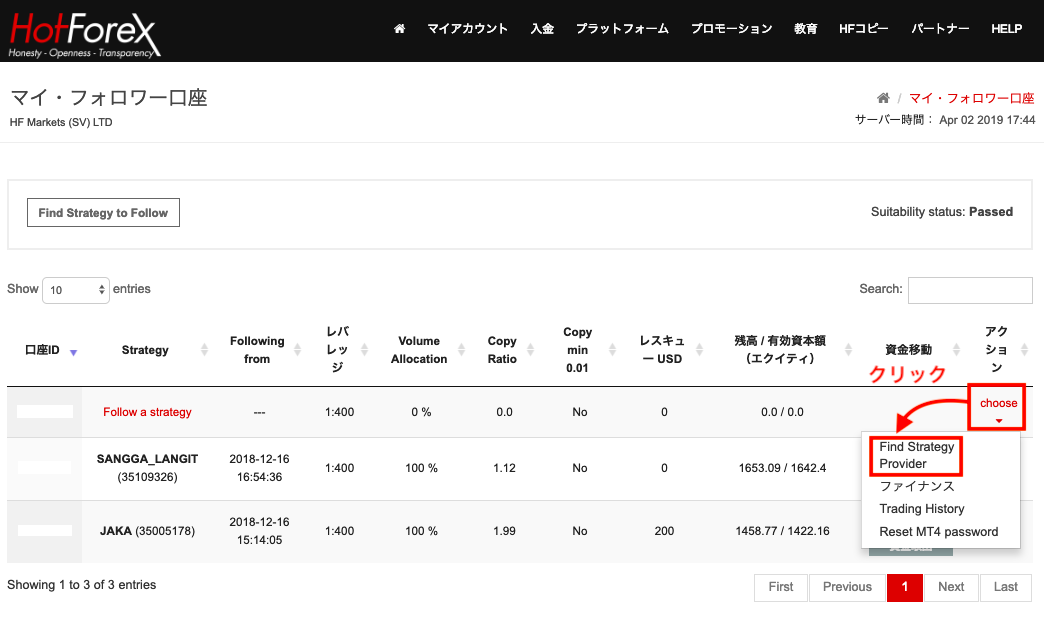Click rescue value 200 in JAKA row
The image size is (1044, 620).
[x=664, y=531]
